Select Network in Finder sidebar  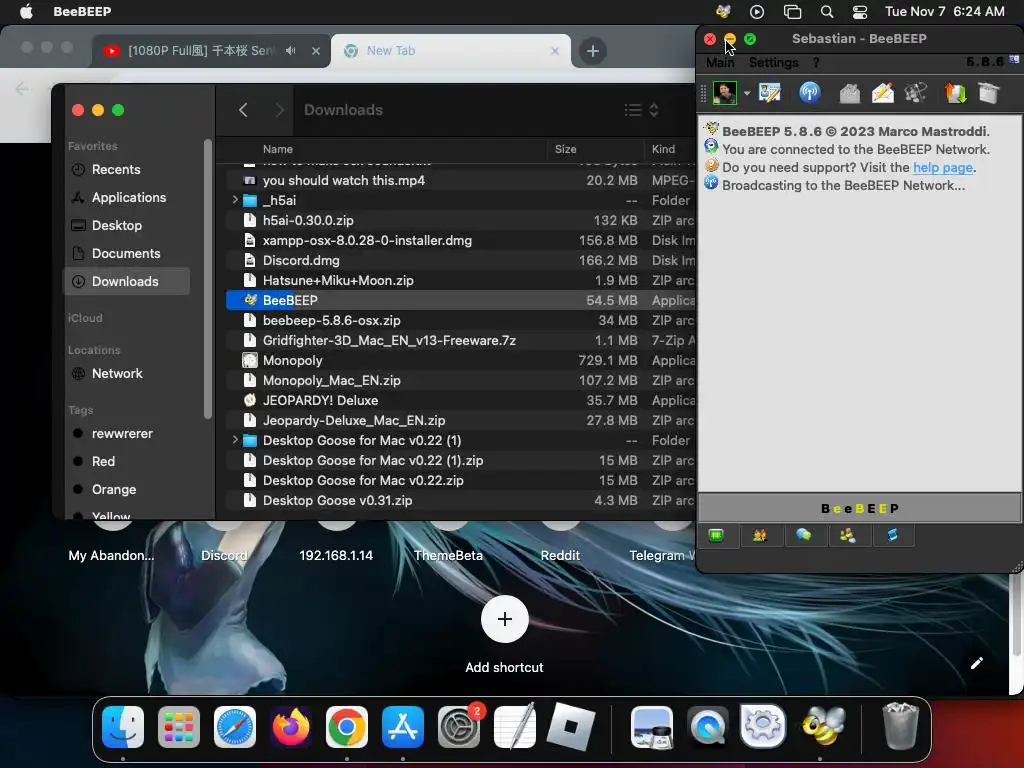pyautogui.click(x=127, y=374)
